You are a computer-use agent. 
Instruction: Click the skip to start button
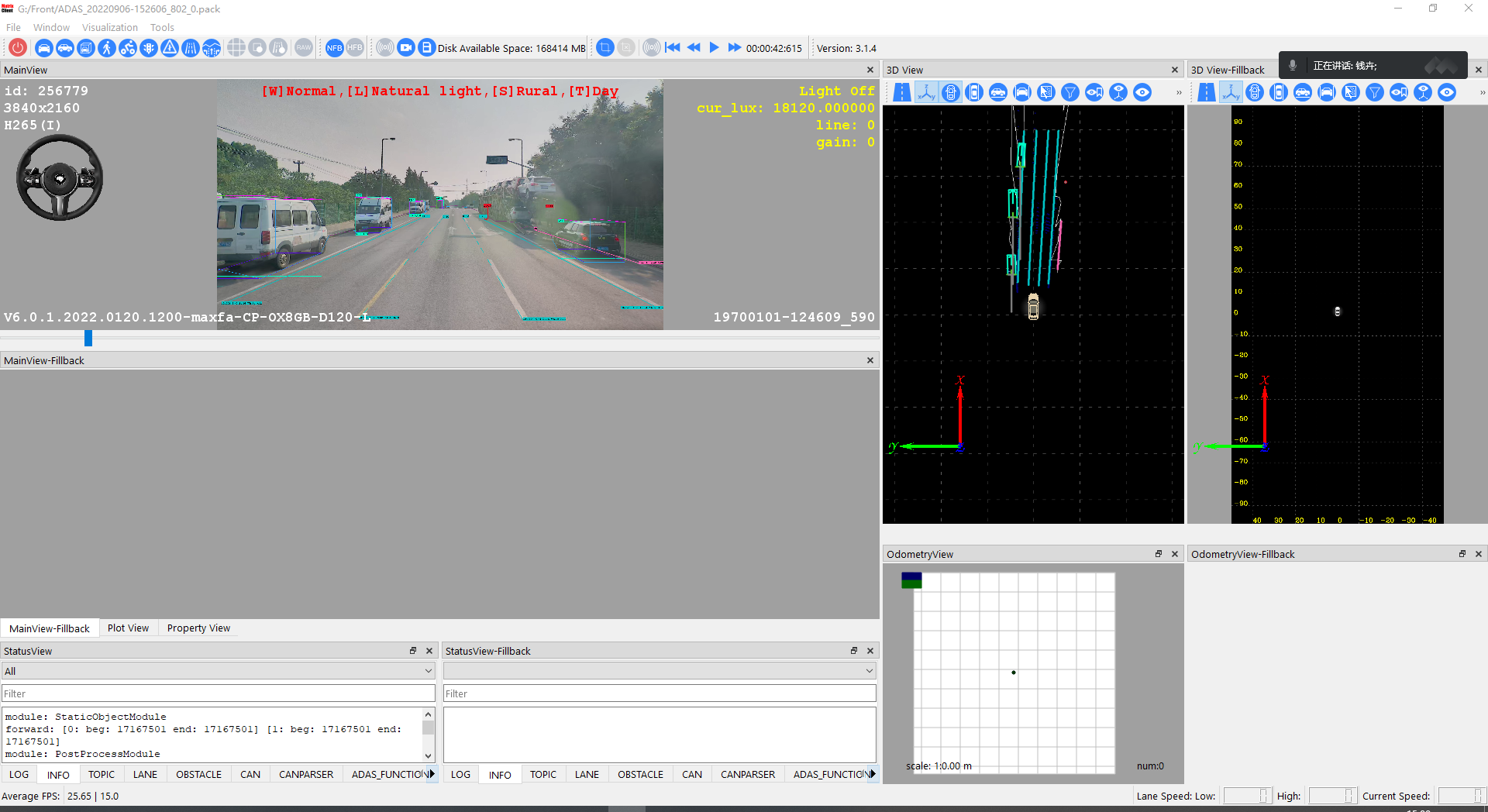673,48
